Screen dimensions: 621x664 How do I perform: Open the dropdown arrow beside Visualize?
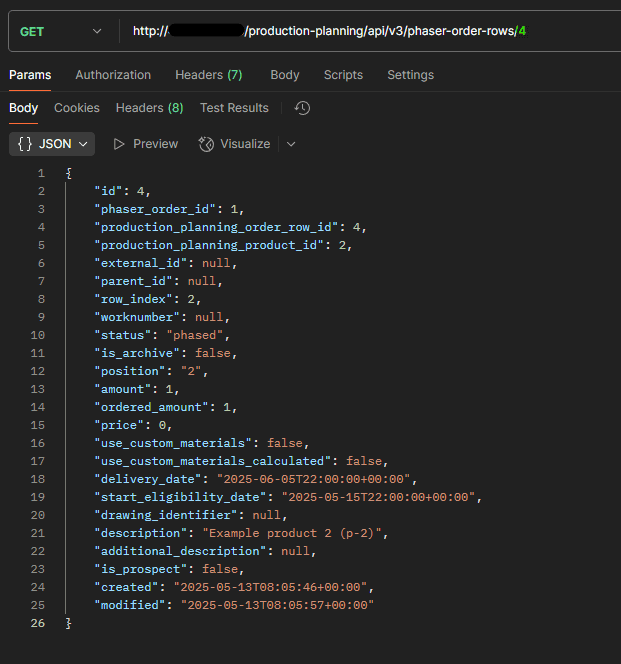[x=291, y=144]
